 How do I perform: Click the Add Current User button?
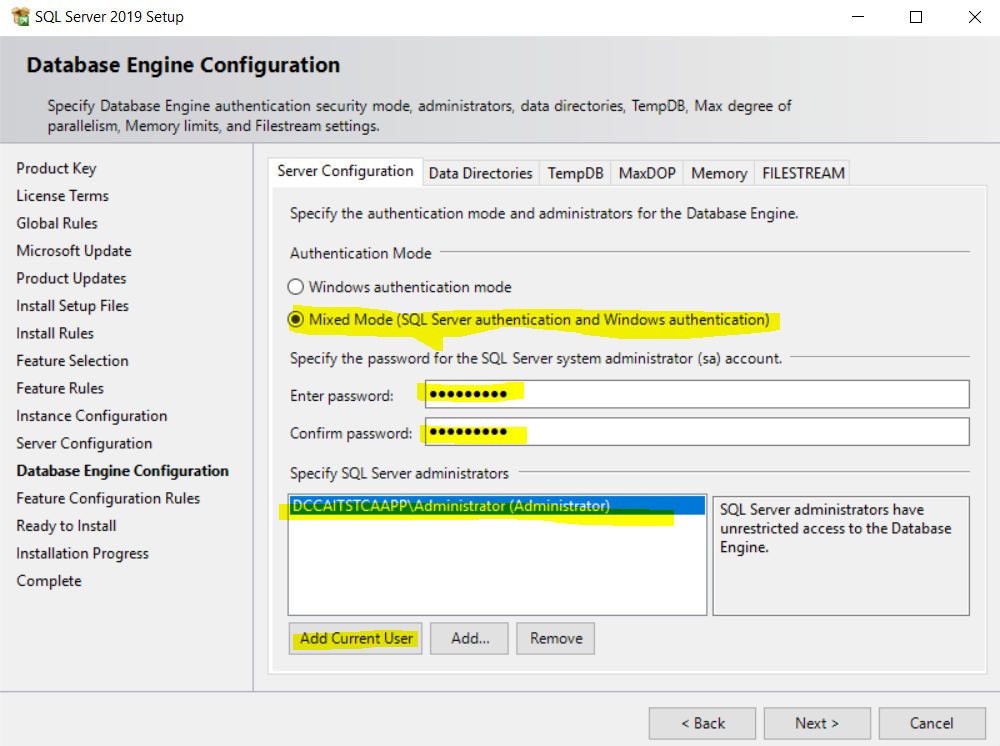(x=356, y=638)
